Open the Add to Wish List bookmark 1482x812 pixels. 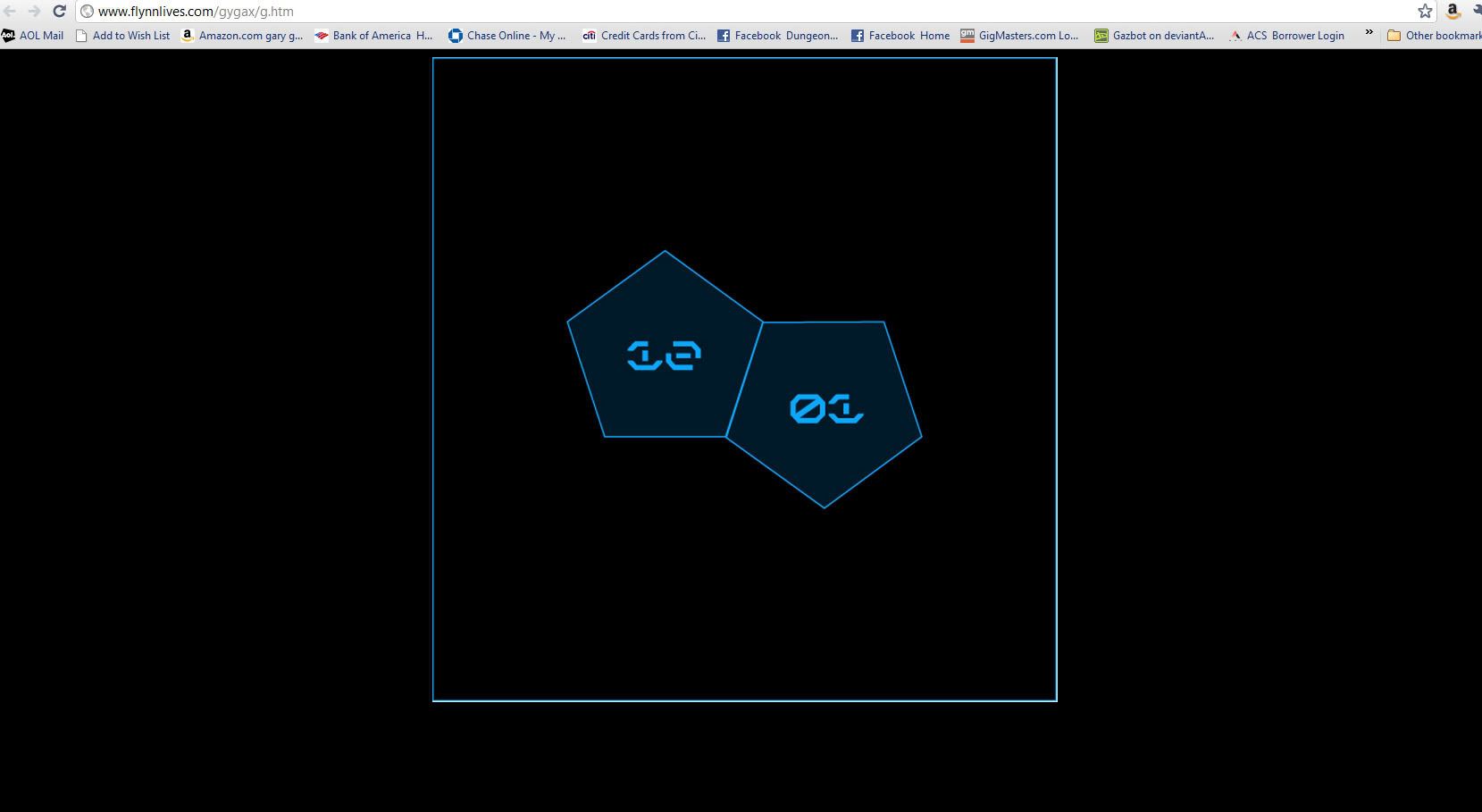click(123, 36)
